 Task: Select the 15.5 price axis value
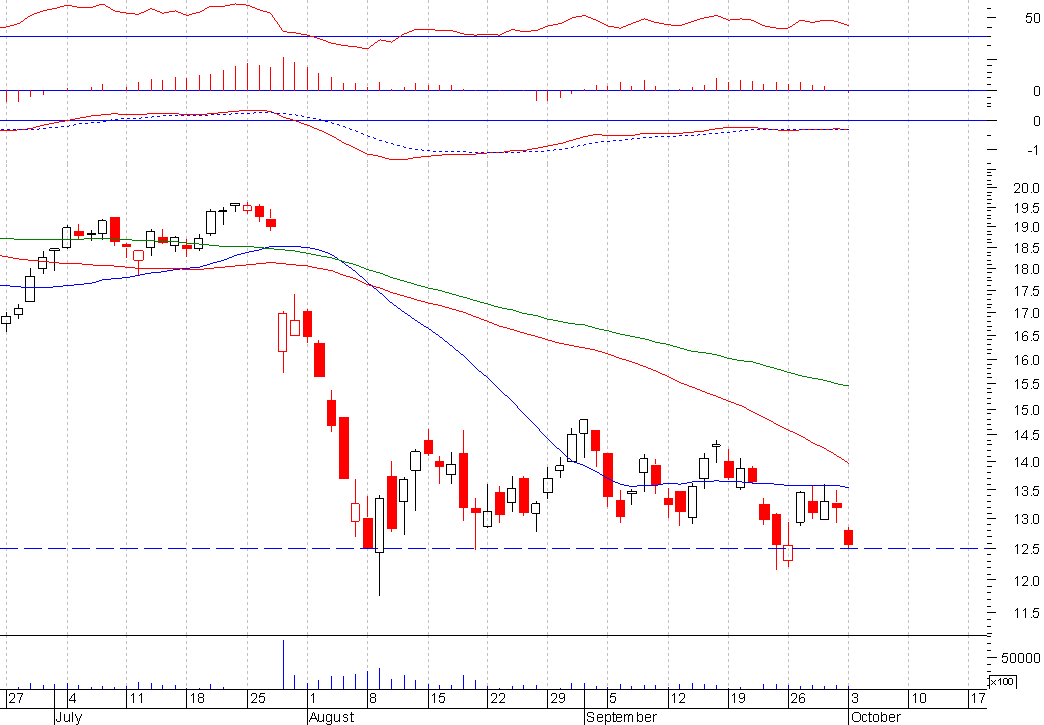pyautogui.click(x=1026, y=385)
